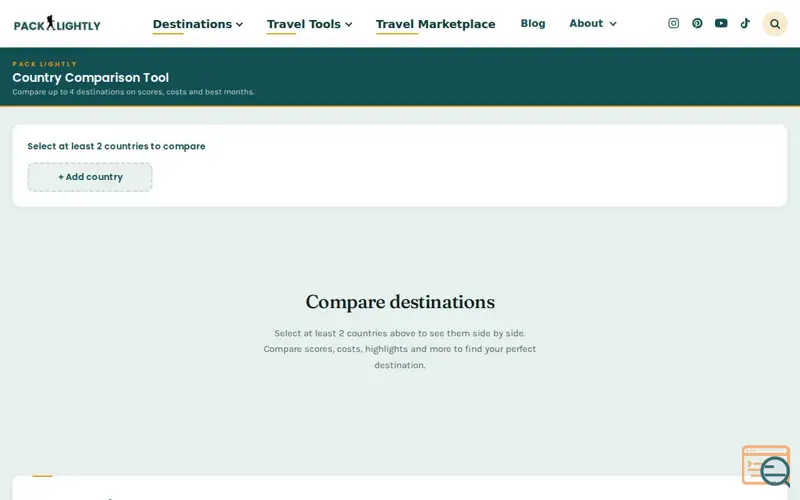Image resolution: width=800 pixels, height=500 pixels.
Task: Open the Pinterest icon link
Action: click(697, 23)
